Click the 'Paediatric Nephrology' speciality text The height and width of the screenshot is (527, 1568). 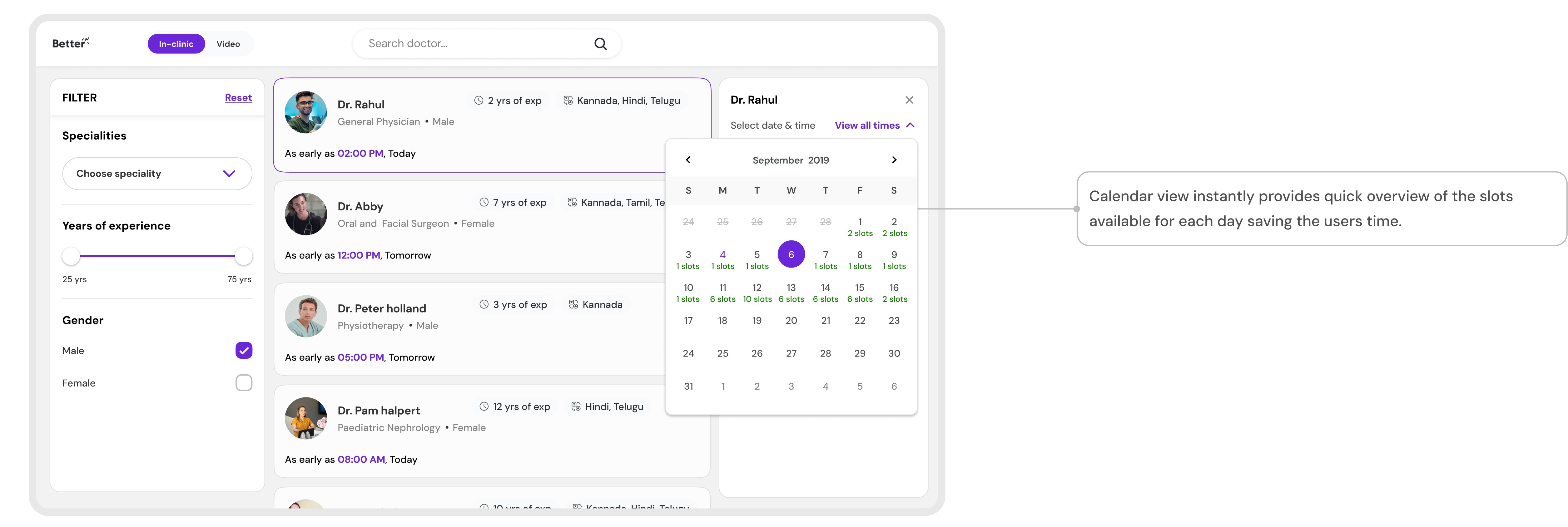[389, 428]
